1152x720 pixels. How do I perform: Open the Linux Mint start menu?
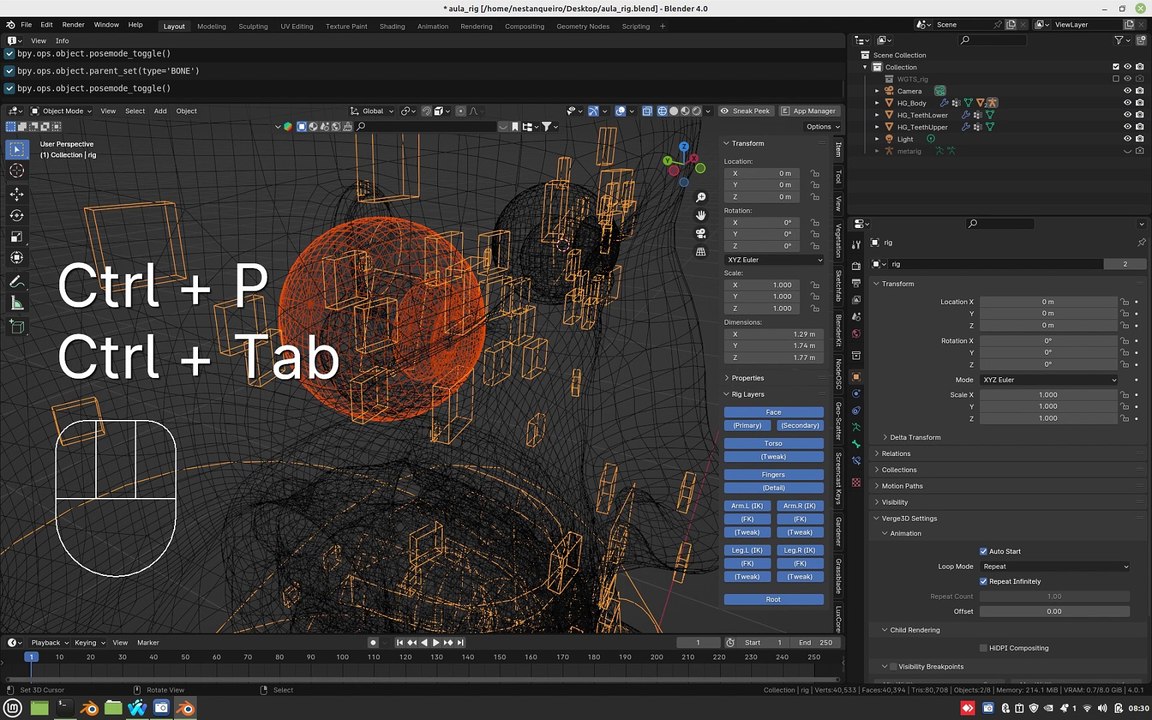click(14, 708)
